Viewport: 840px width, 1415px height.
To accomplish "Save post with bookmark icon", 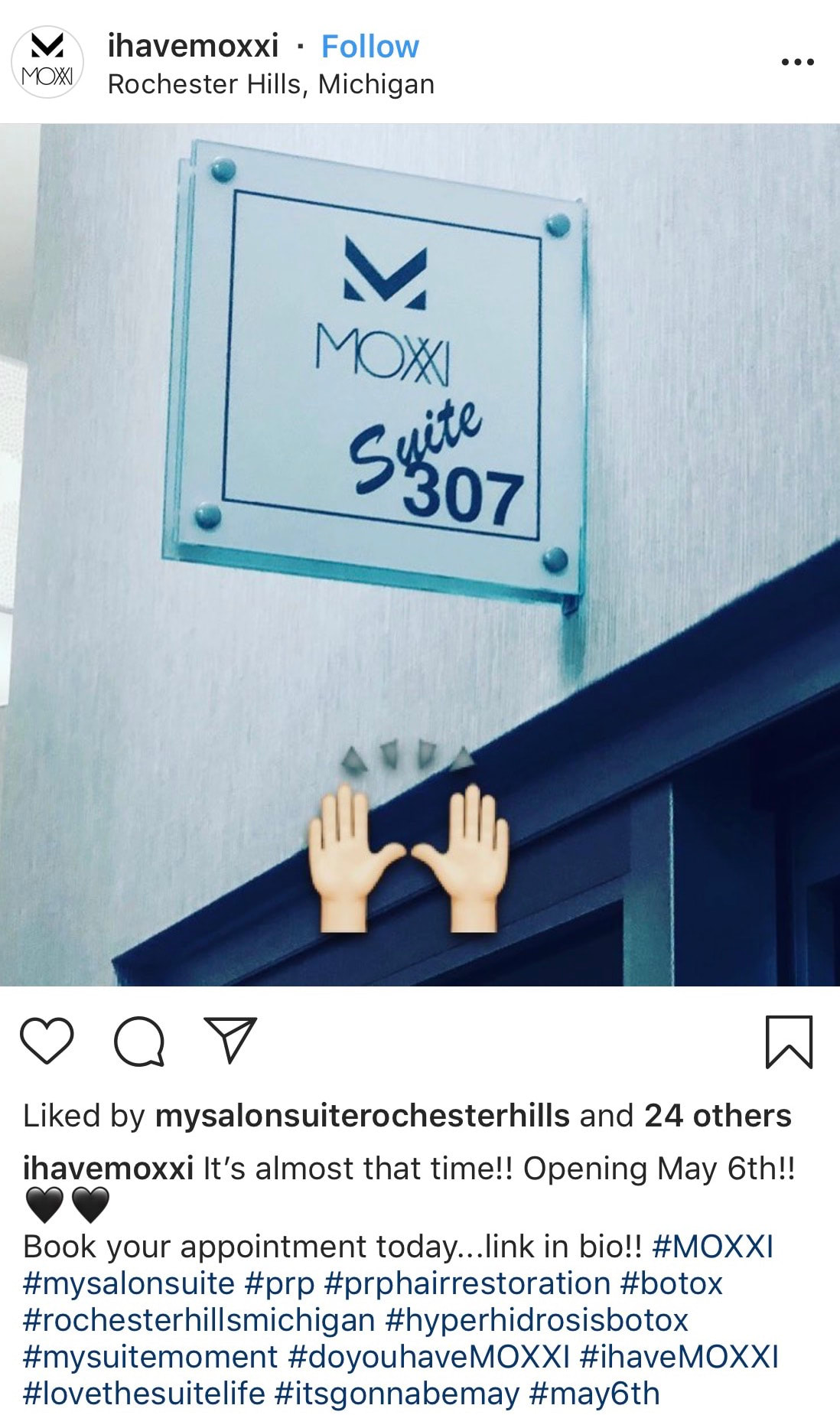I will 789,1042.
